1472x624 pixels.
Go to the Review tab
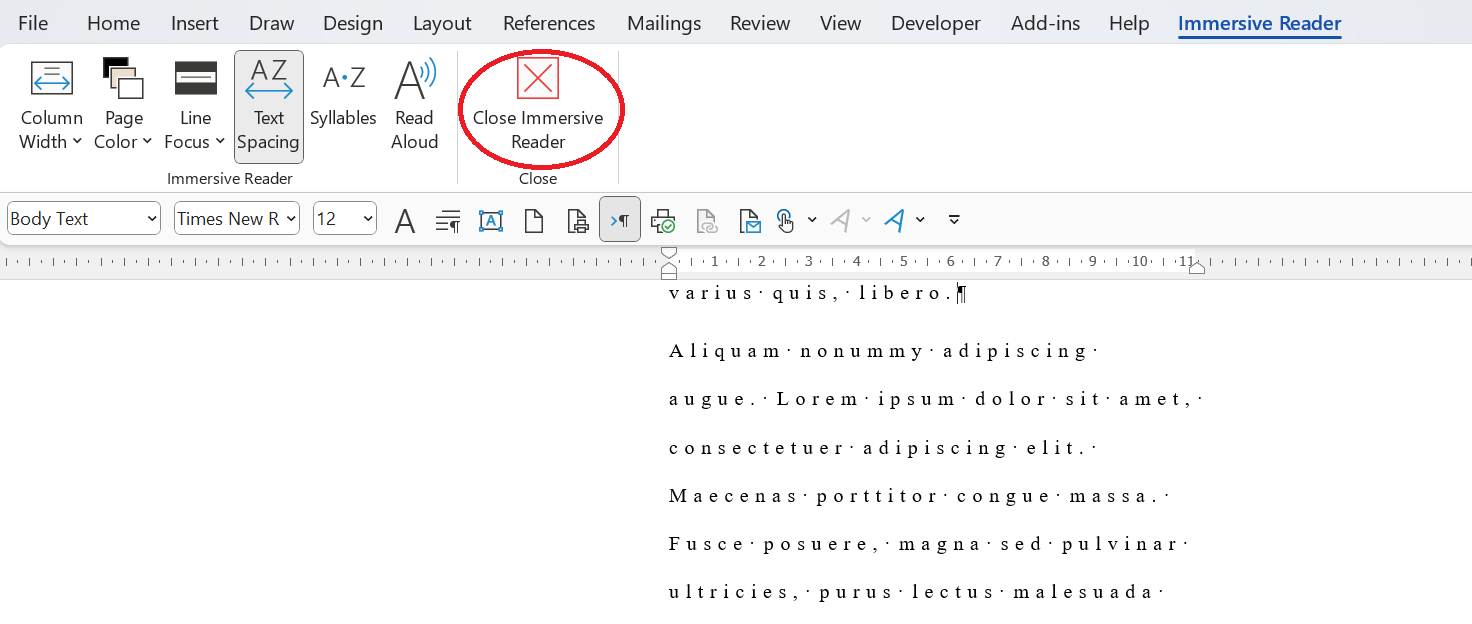pos(759,23)
